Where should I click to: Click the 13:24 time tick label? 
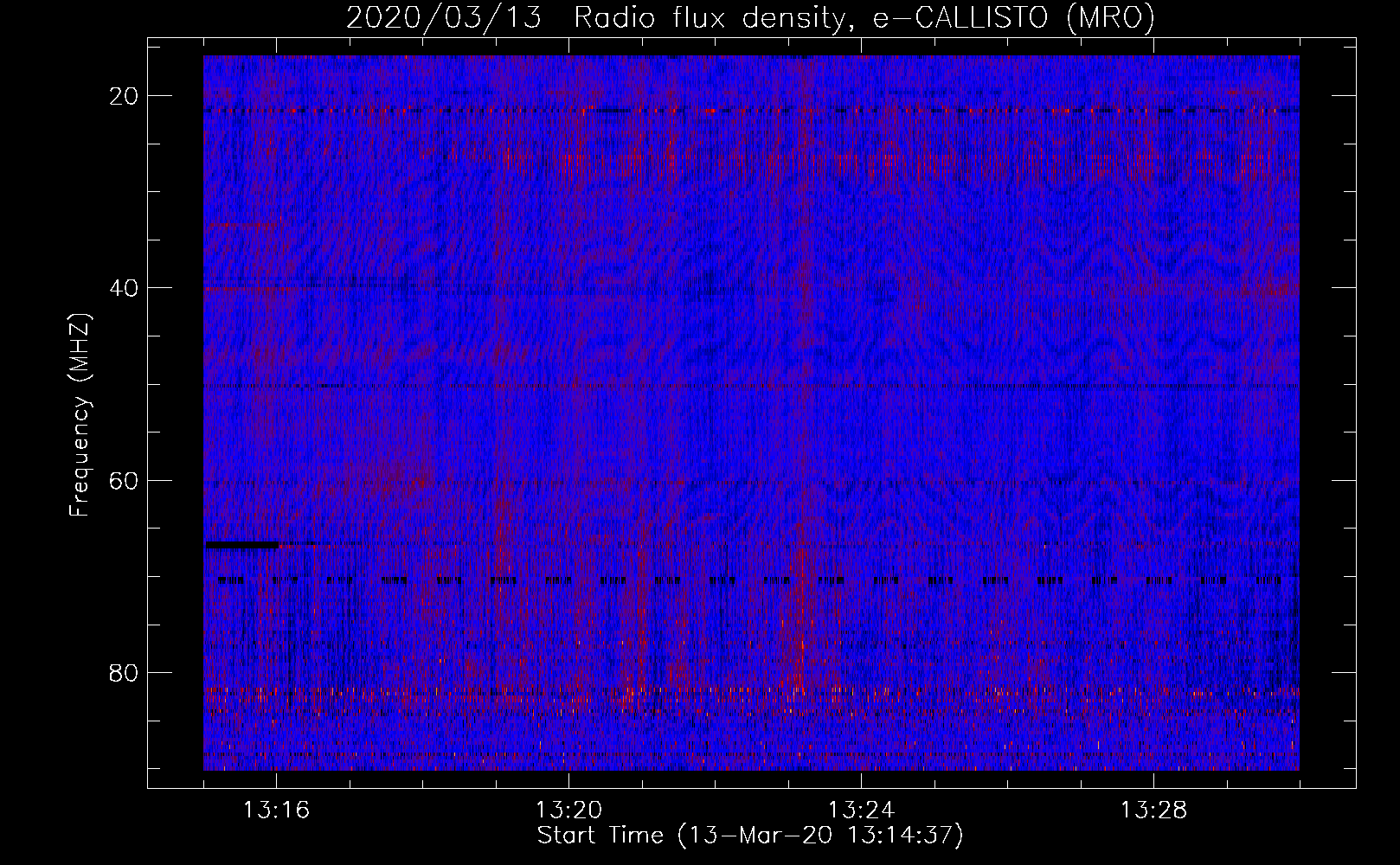point(861,811)
